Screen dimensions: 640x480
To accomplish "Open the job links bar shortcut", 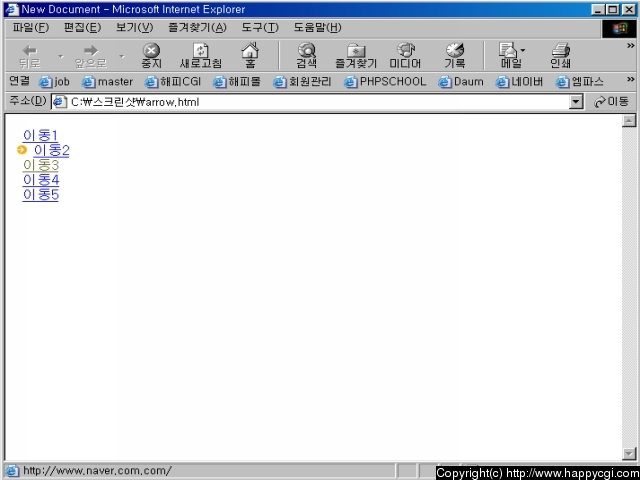I will (x=54, y=82).
